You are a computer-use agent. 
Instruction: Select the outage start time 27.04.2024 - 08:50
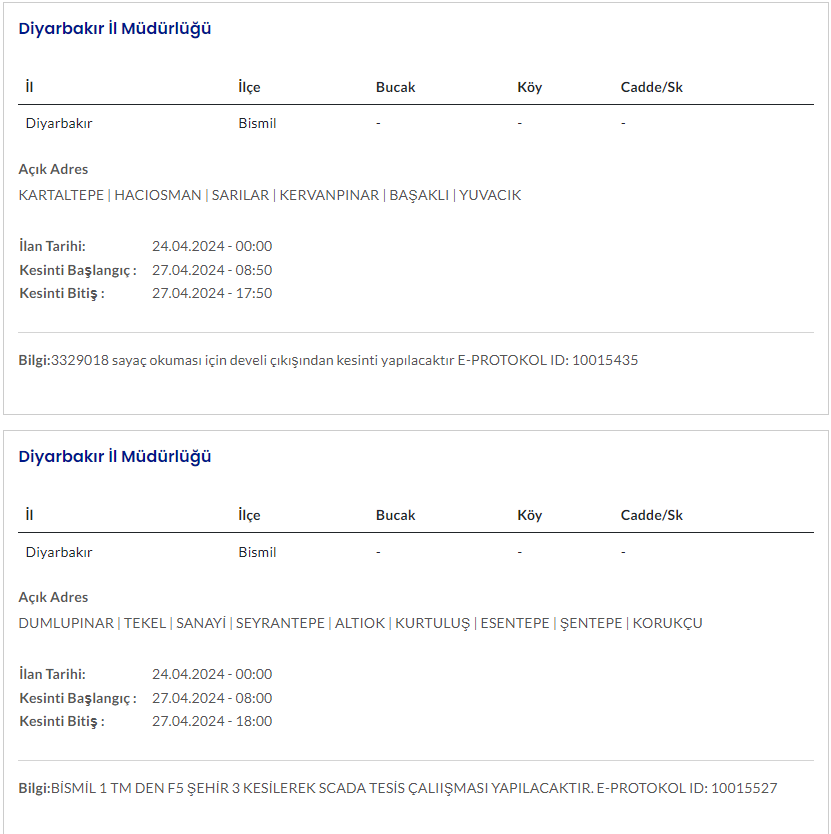(x=212, y=270)
